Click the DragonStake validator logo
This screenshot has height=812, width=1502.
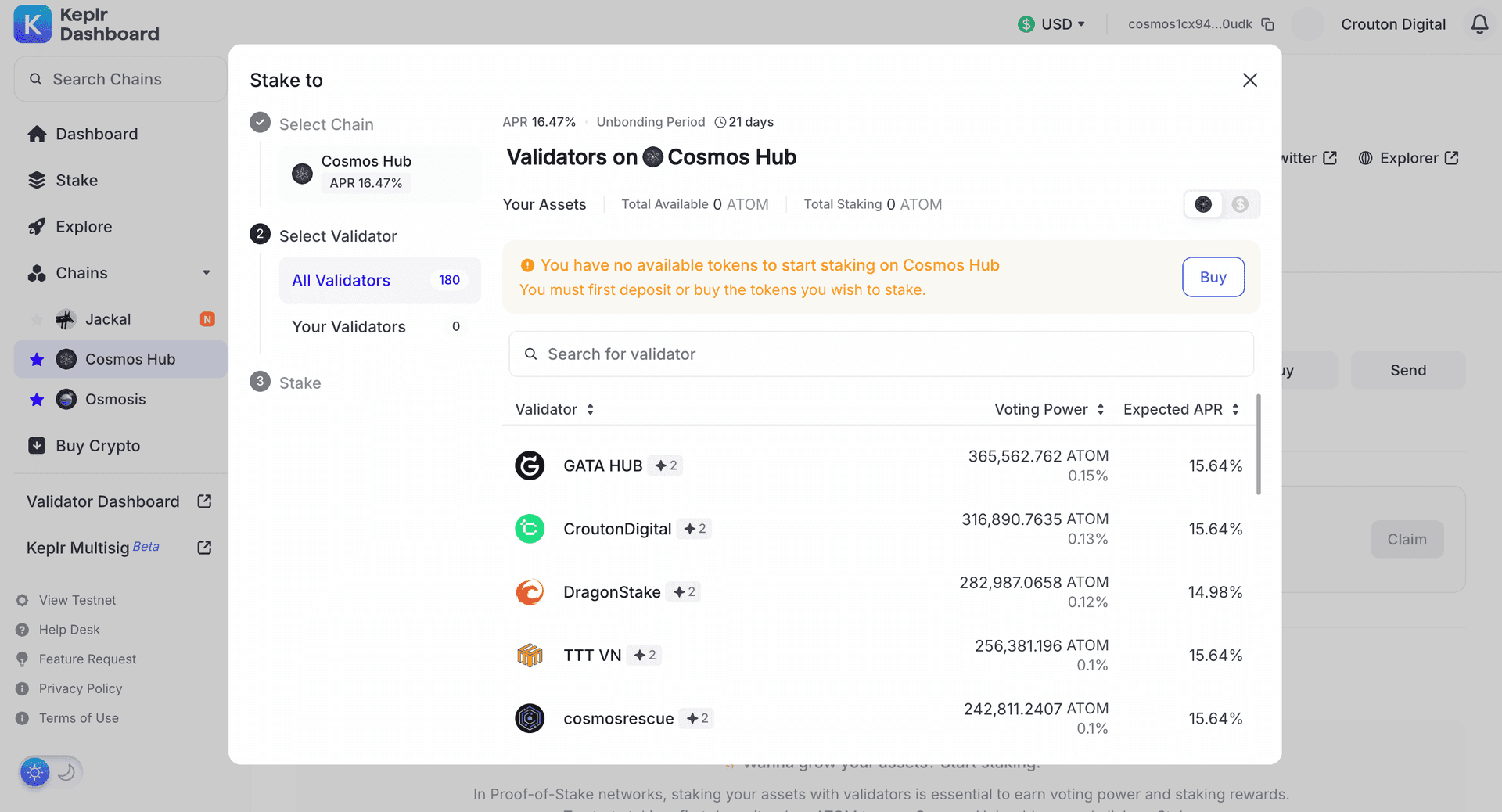(x=530, y=592)
